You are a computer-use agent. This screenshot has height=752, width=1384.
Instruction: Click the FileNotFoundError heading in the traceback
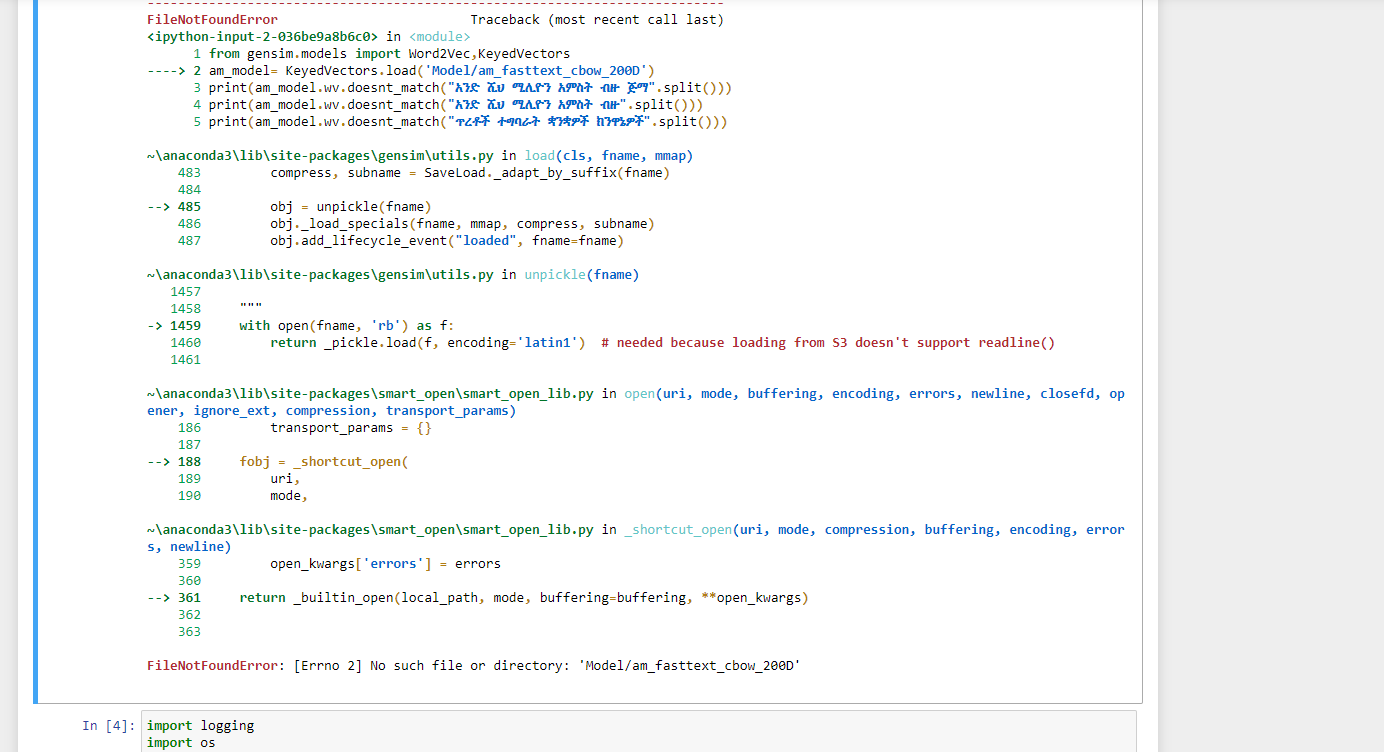click(x=211, y=19)
